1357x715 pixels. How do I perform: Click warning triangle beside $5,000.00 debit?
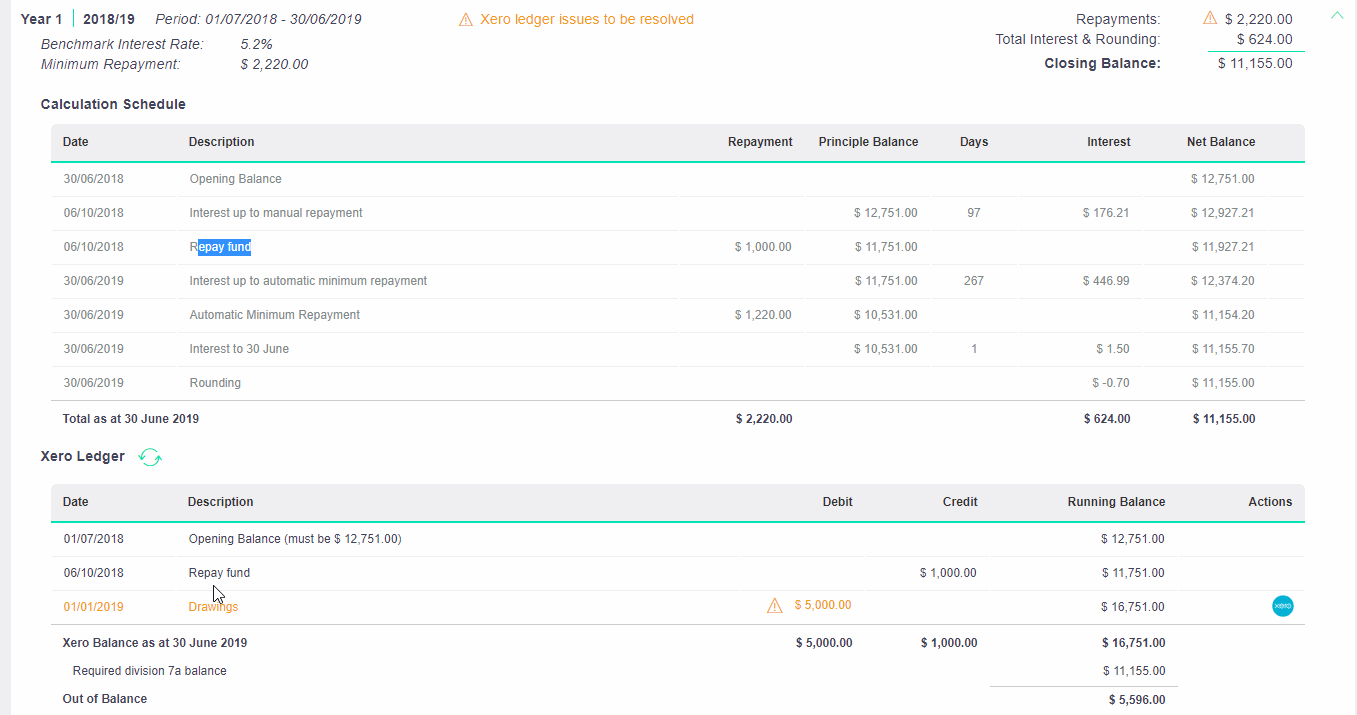[x=774, y=606]
